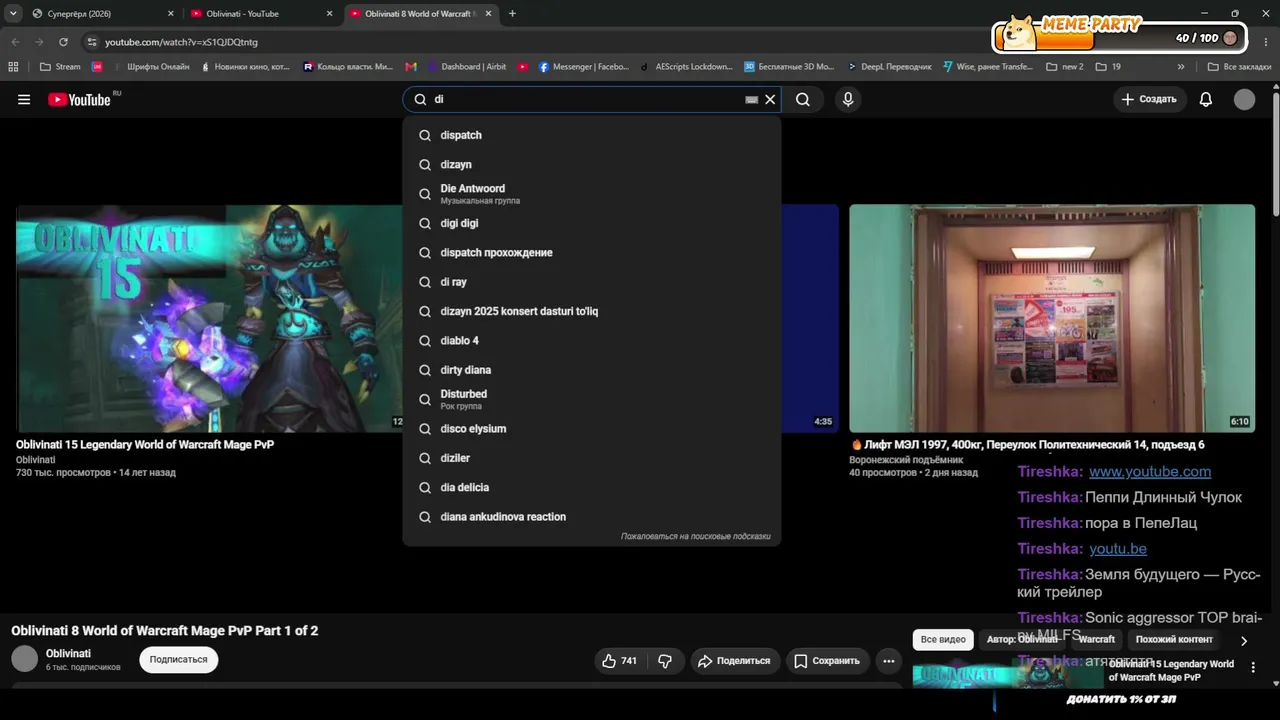Select the 'diziler' suggestion

click(x=592, y=458)
